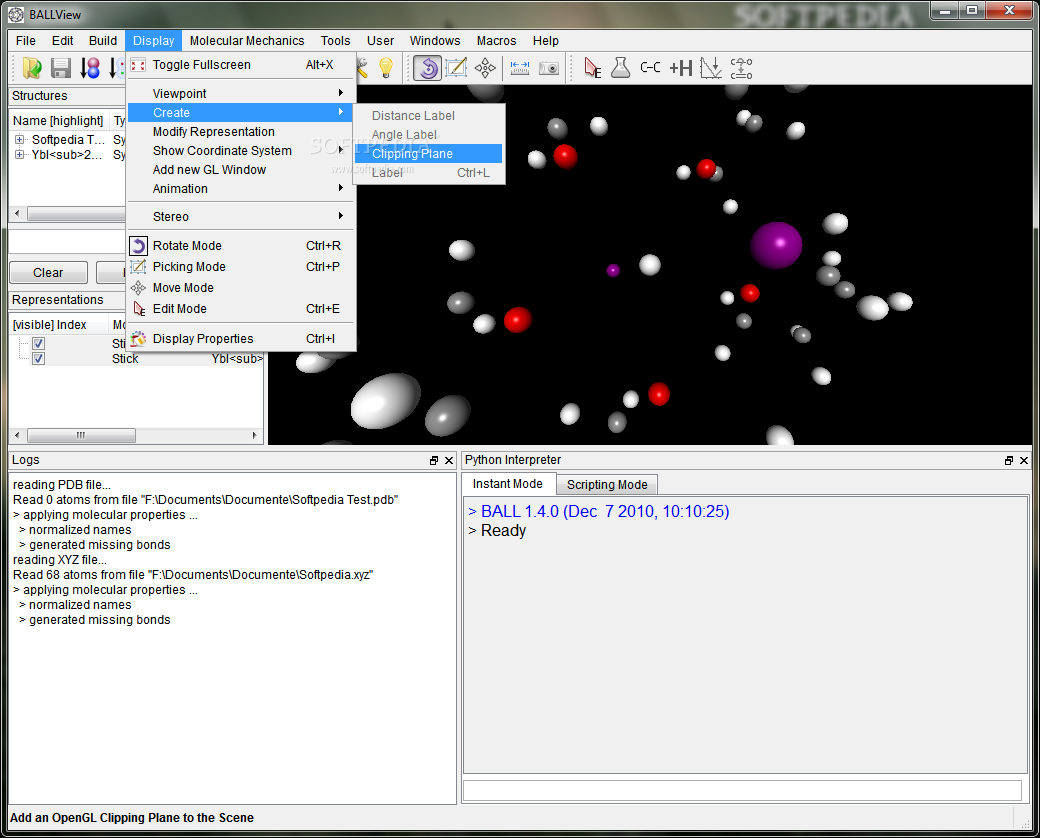Open the Molecular Mechanics menu
This screenshot has width=1040, height=838.
247,40
